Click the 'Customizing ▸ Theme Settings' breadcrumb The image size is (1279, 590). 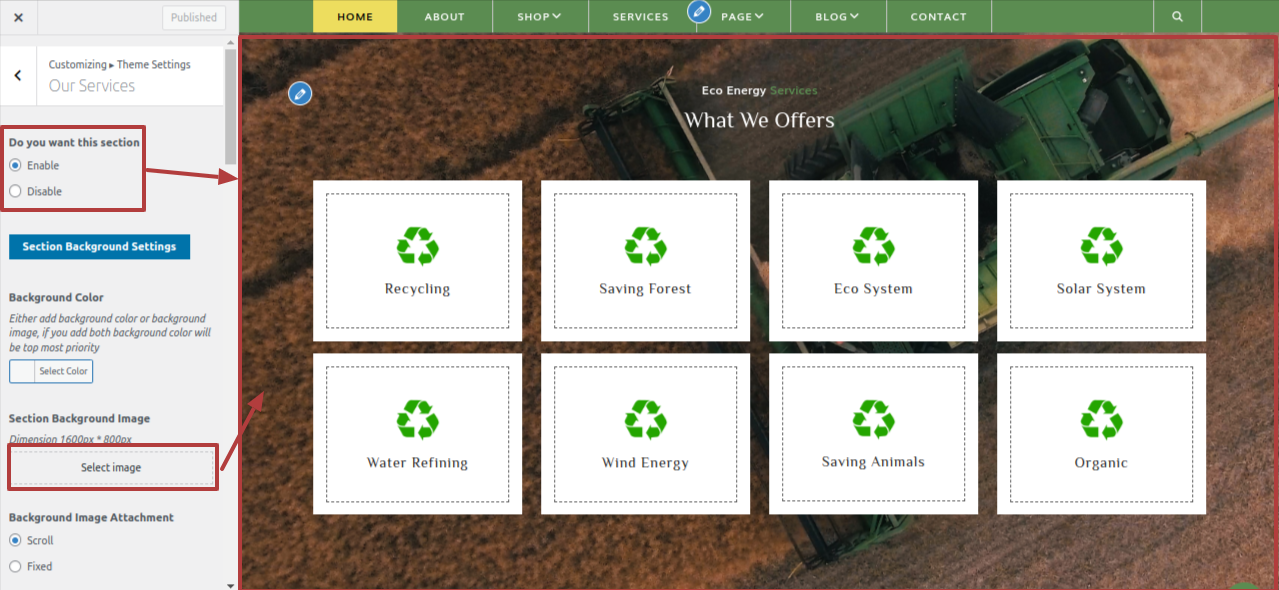pos(119,64)
